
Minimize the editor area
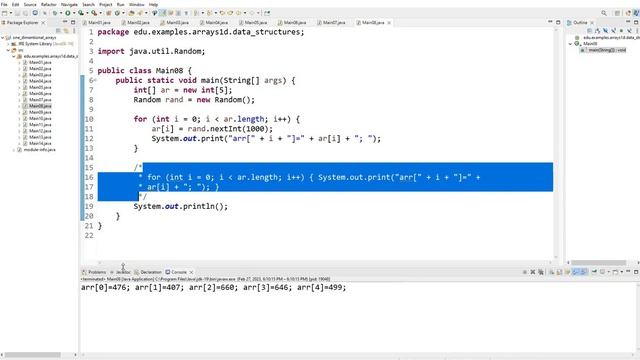[550, 22]
